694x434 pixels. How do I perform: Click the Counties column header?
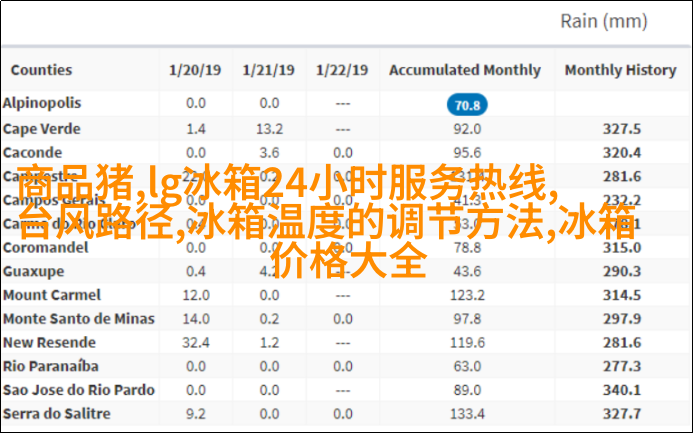pyautogui.click(x=41, y=70)
